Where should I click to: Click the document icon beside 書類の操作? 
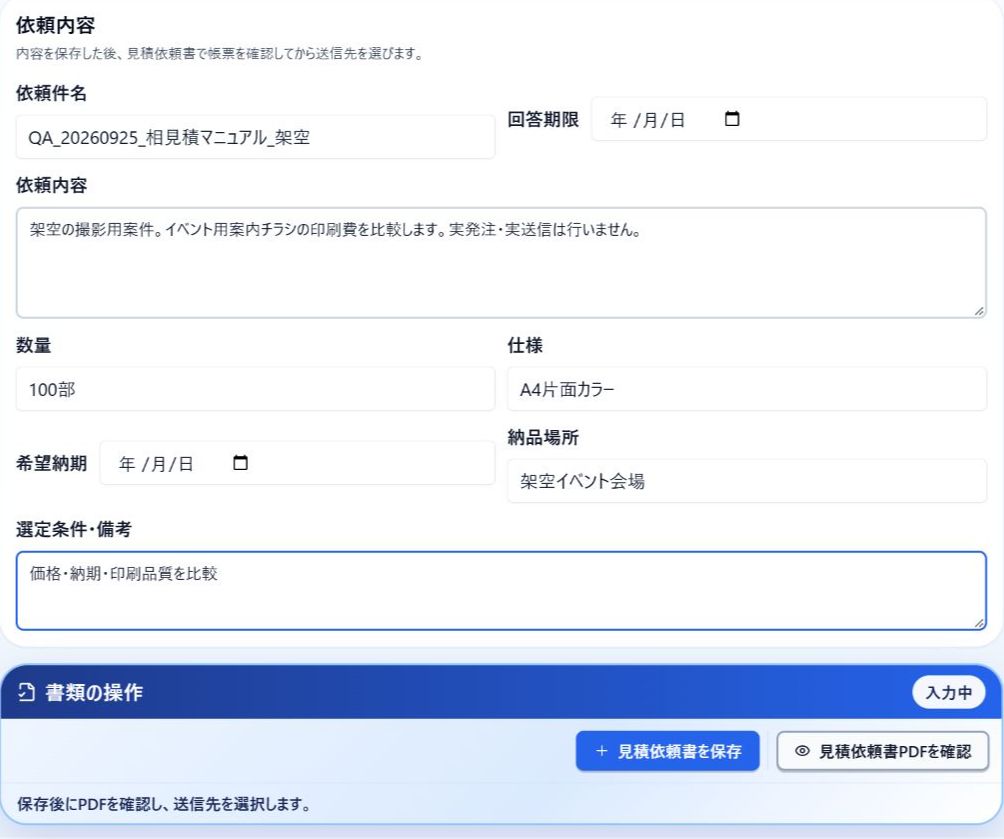(x=26, y=692)
